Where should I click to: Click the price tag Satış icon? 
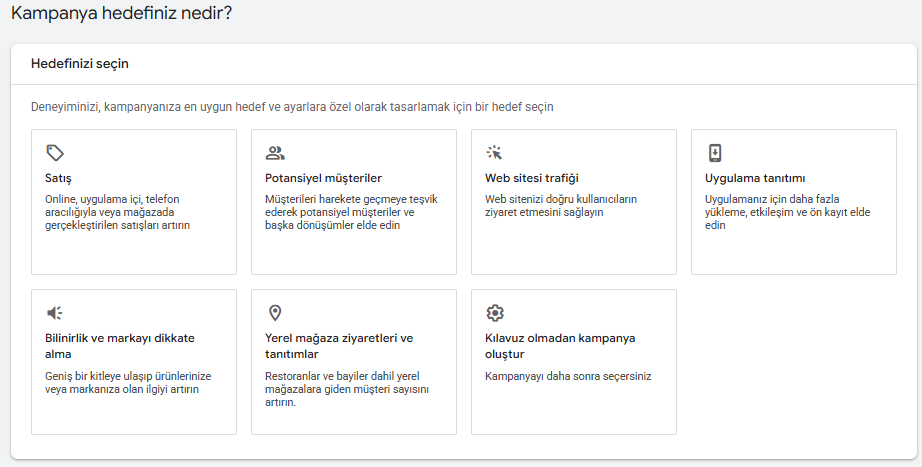[x=55, y=153]
